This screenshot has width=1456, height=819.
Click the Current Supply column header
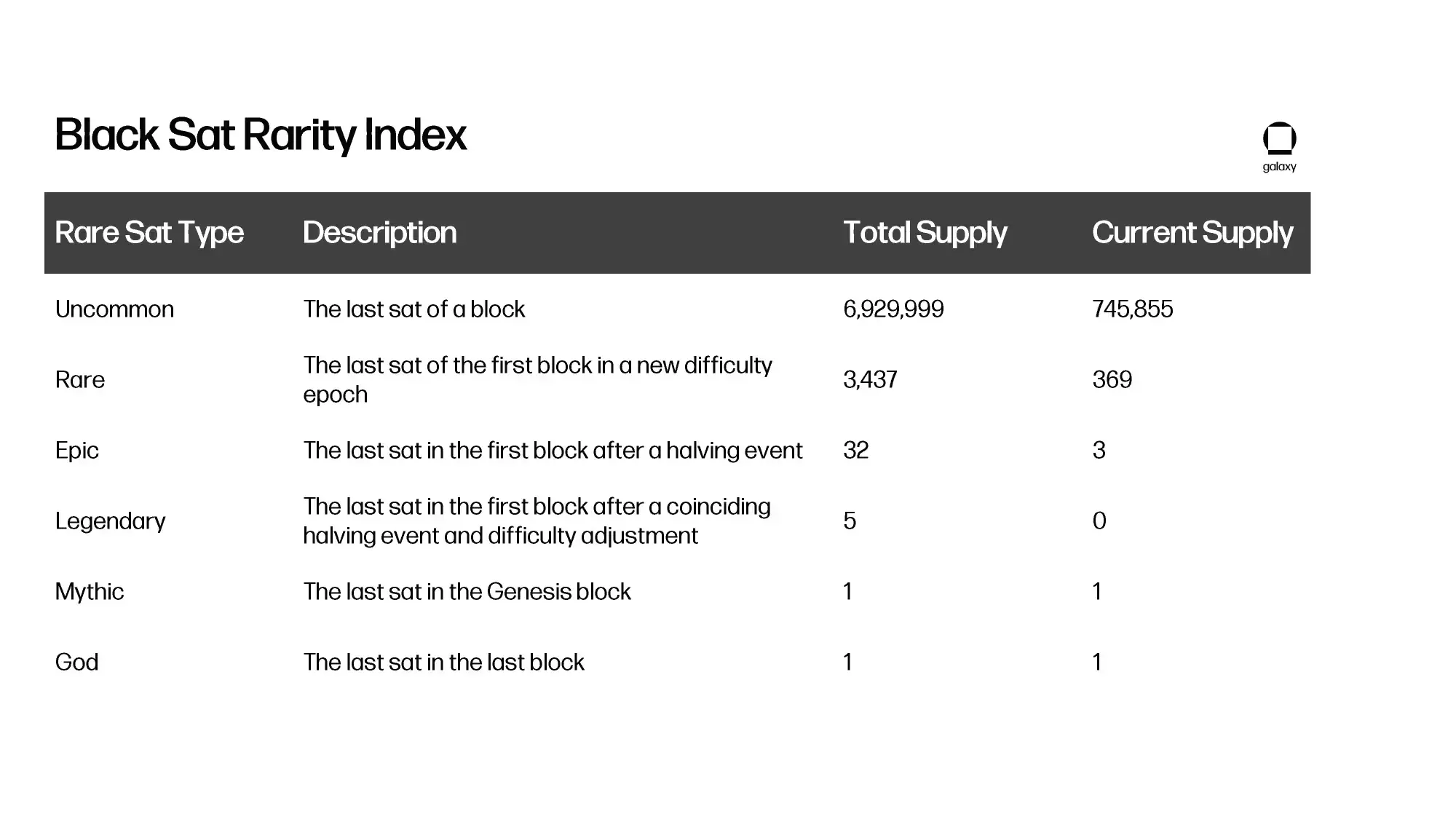pyautogui.click(x=1192, y=233)
